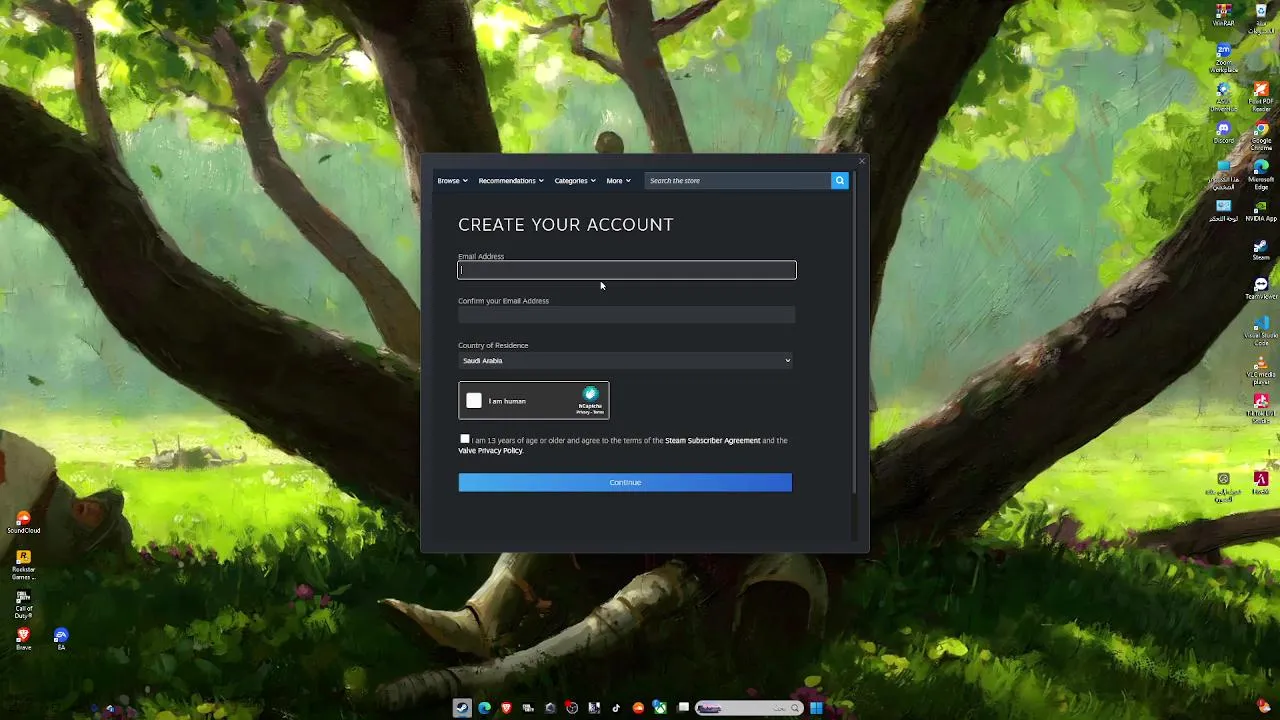Open the Steam desktop icon
1280x720 pixels.
(x=1261, y=250)
